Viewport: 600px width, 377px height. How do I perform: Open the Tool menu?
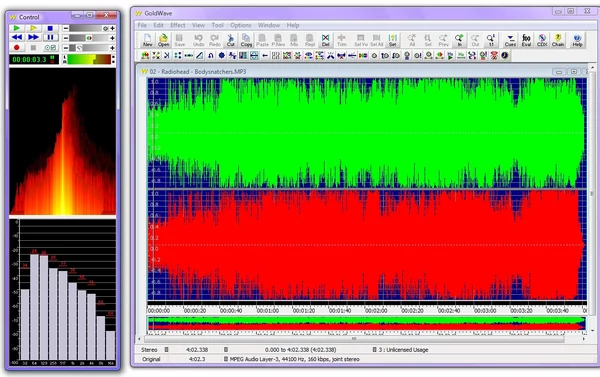click(217, 25)
